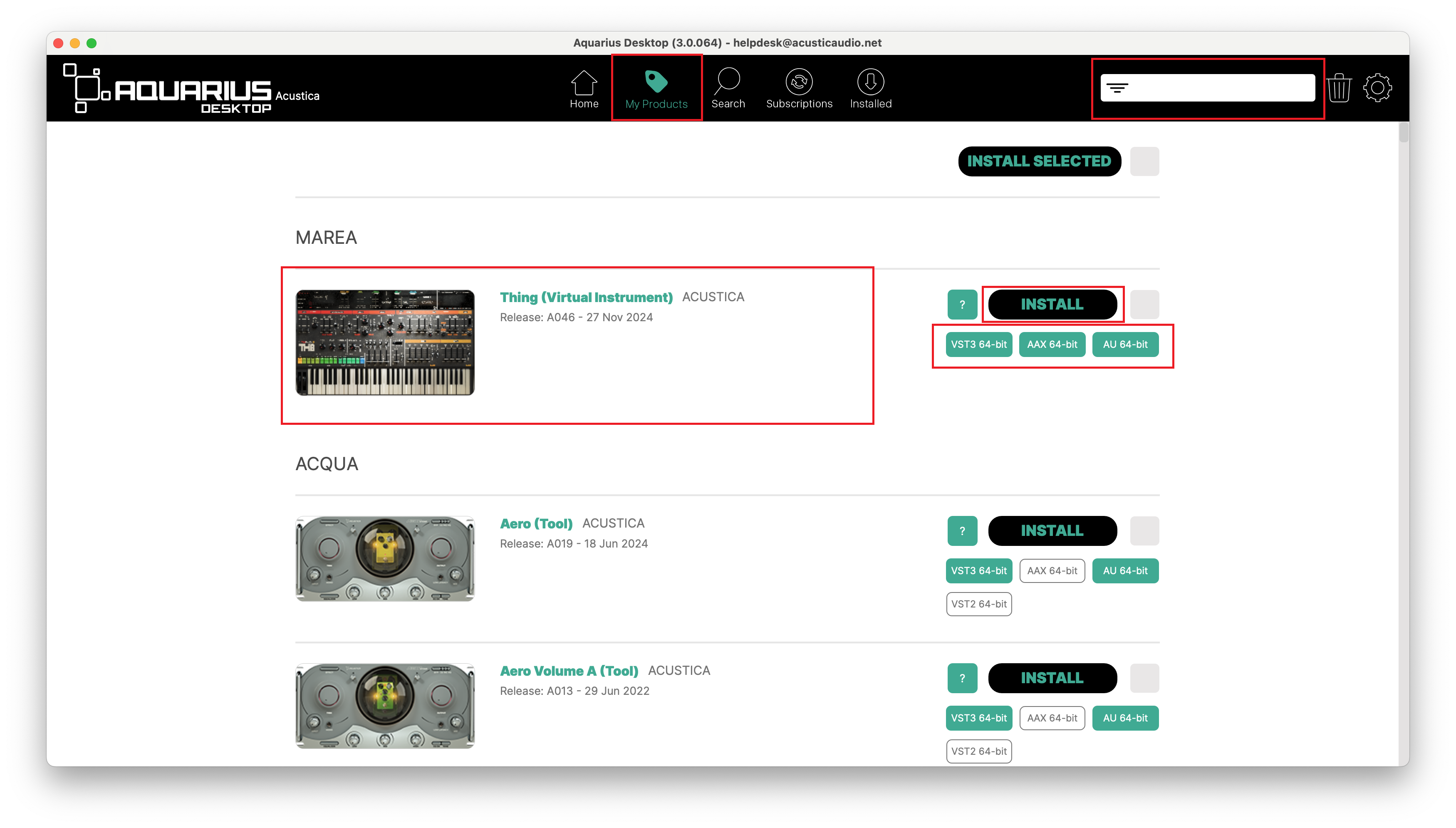Tick the checkbox beside Thing's Install button

1144,304
